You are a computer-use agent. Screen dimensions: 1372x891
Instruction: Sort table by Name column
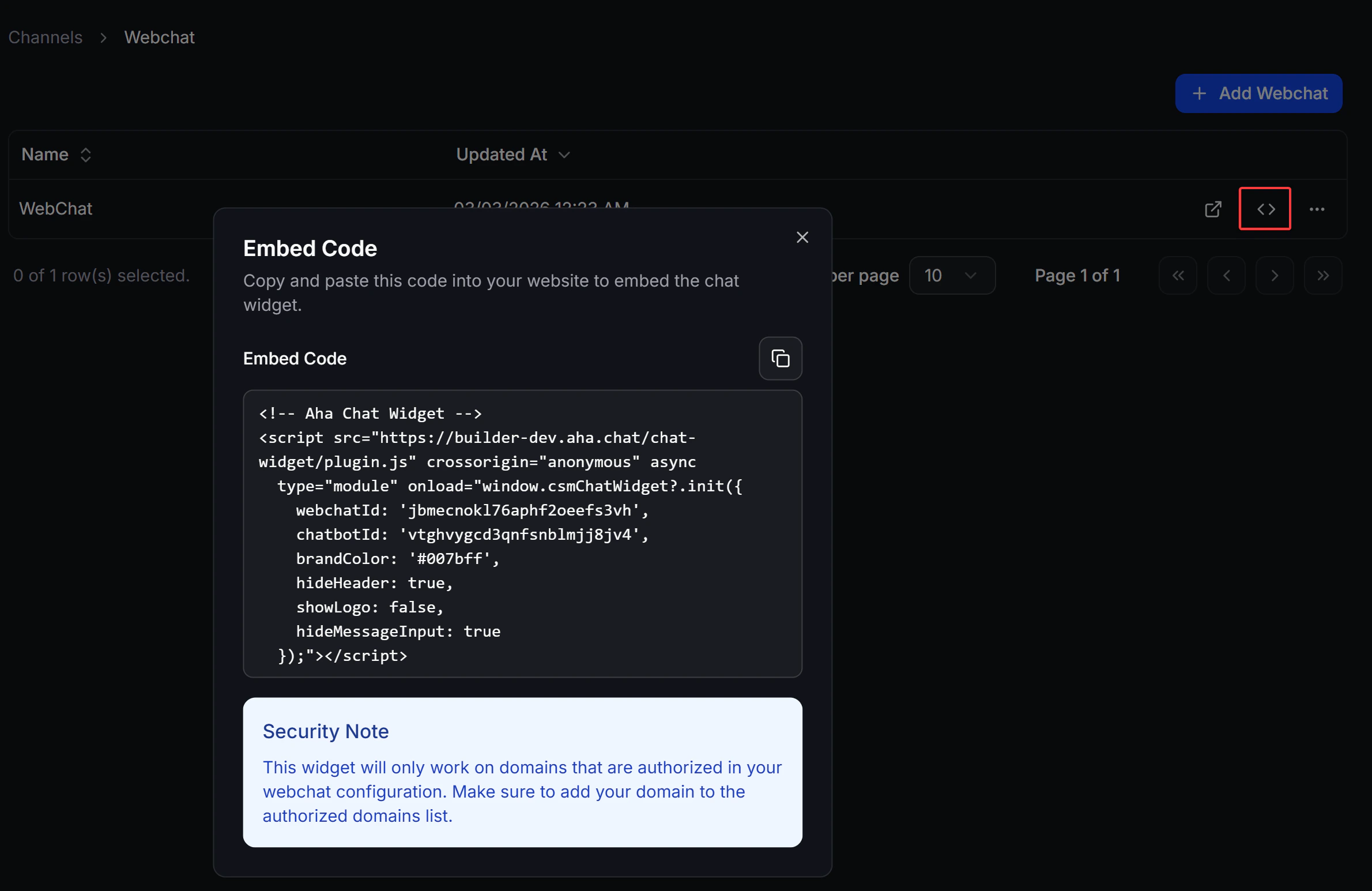[x=56, y=155]
